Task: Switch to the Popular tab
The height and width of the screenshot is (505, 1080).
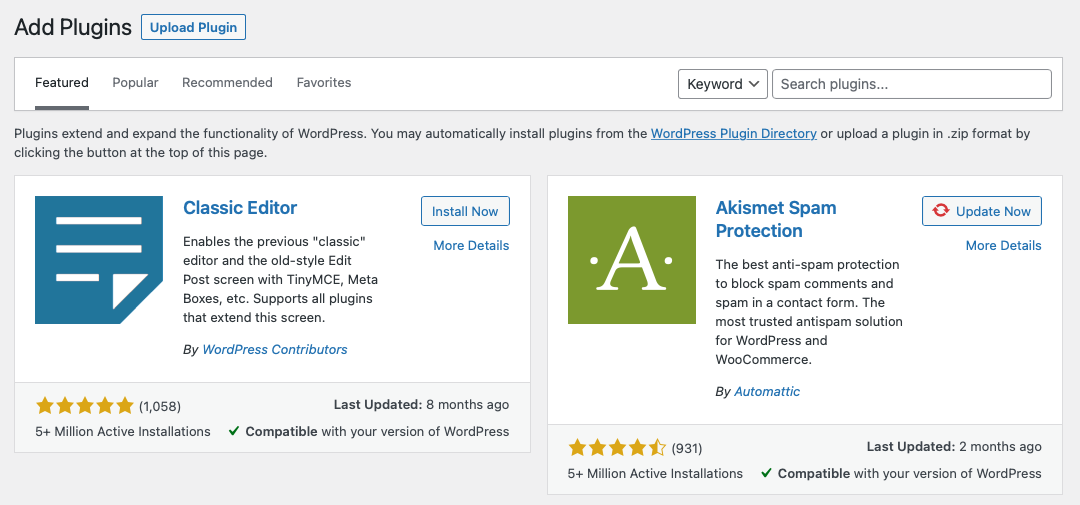Action: [x=135, y=83]
